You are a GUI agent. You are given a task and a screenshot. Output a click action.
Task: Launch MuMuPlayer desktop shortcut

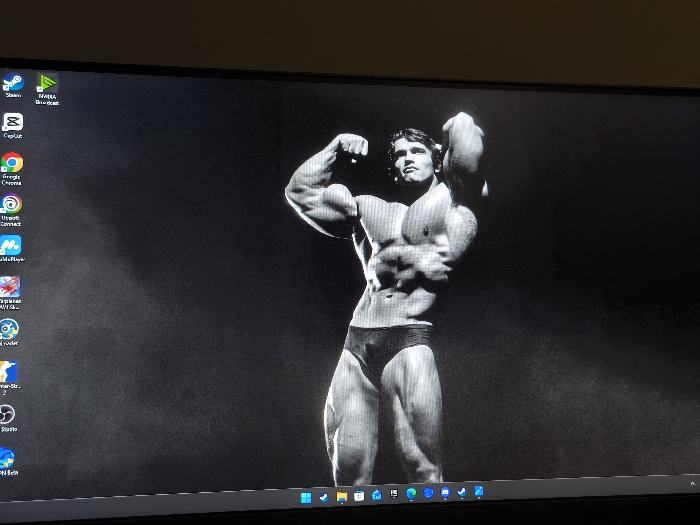pos(11,248)
